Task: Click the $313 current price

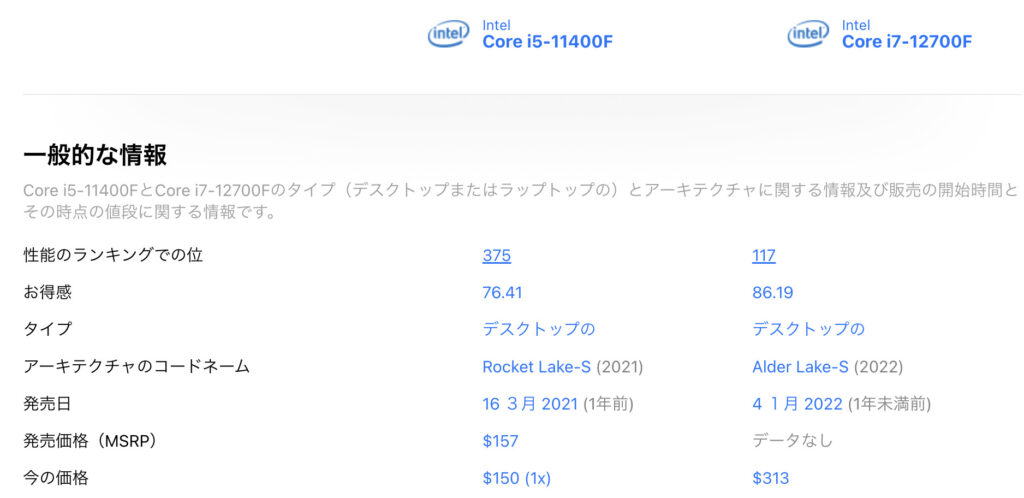Action: tap(771, 478)
